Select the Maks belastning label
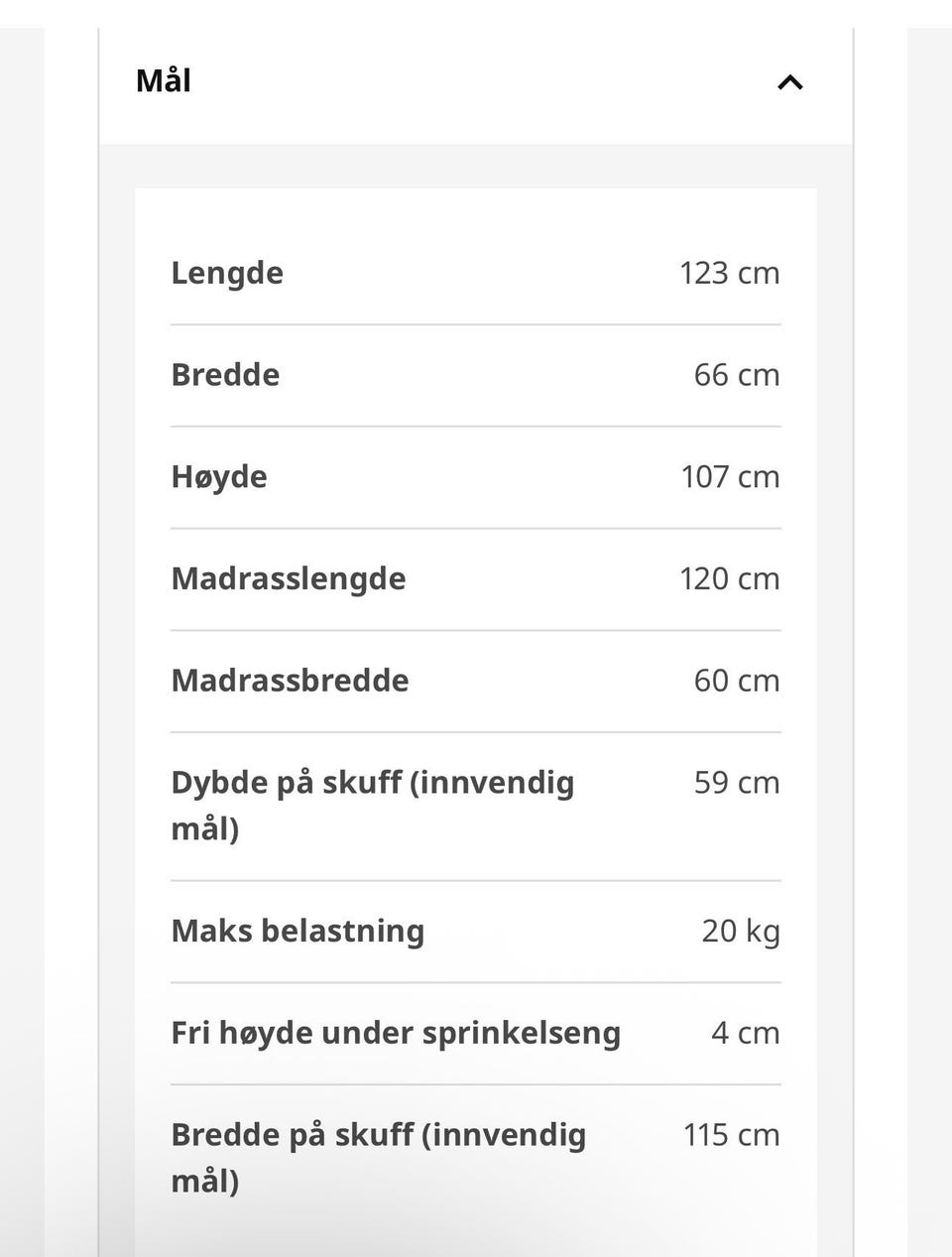The image size is (952, 1257). click(297, 931)
